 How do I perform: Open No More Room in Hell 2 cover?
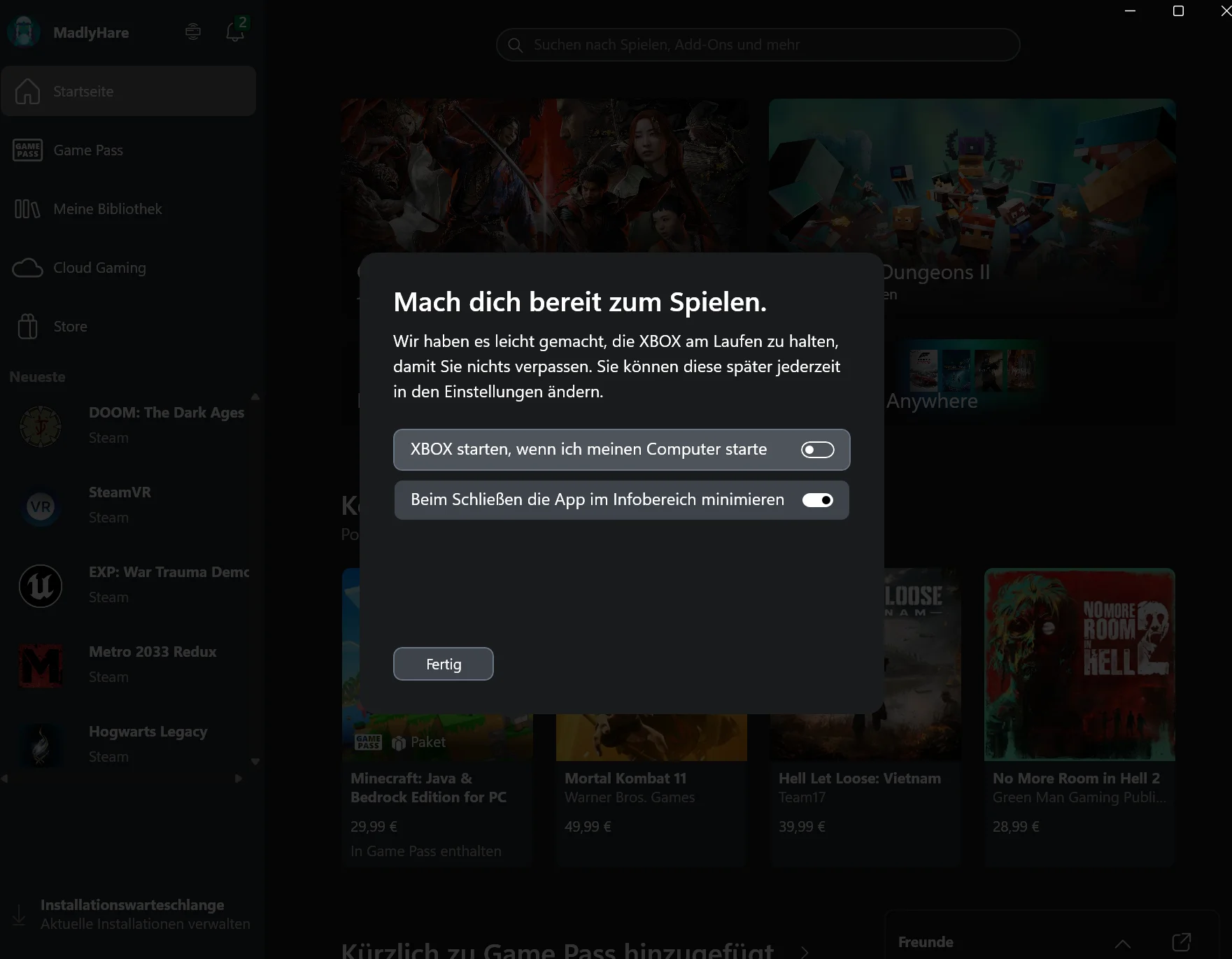(1079, 665)
